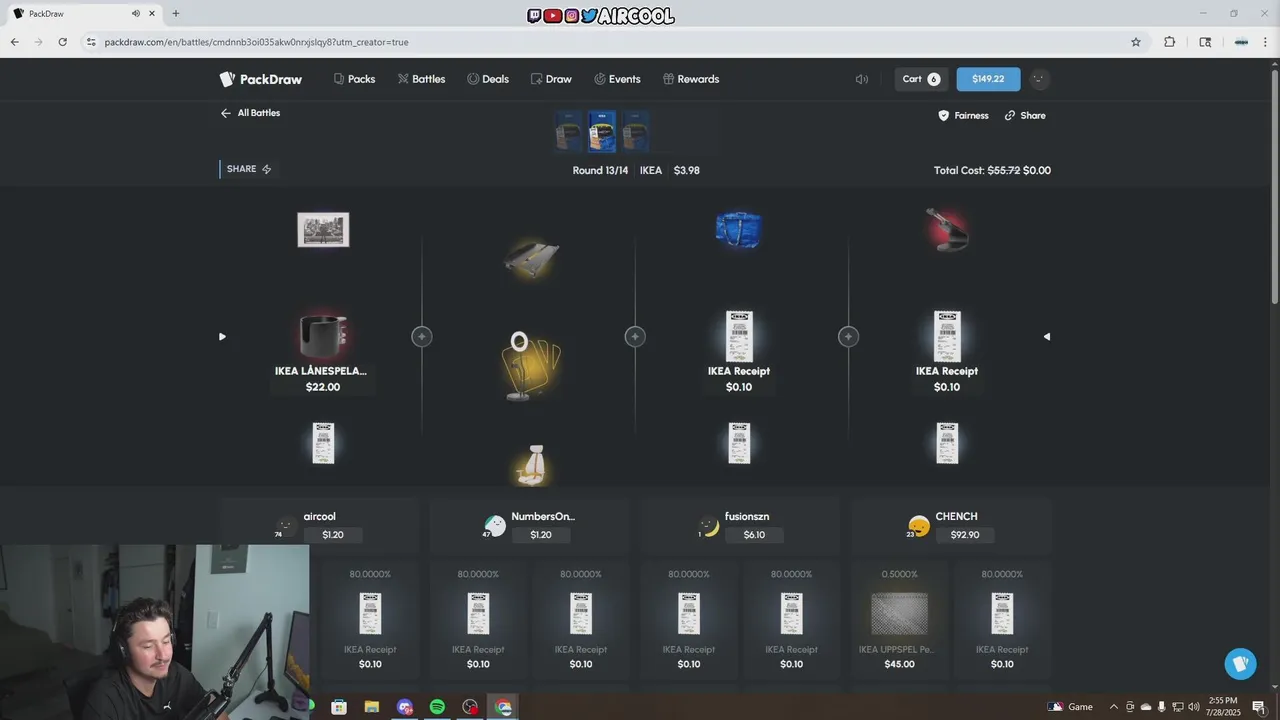
Task: Click the plus icon between first and second columns
Action: coord(422,337)
